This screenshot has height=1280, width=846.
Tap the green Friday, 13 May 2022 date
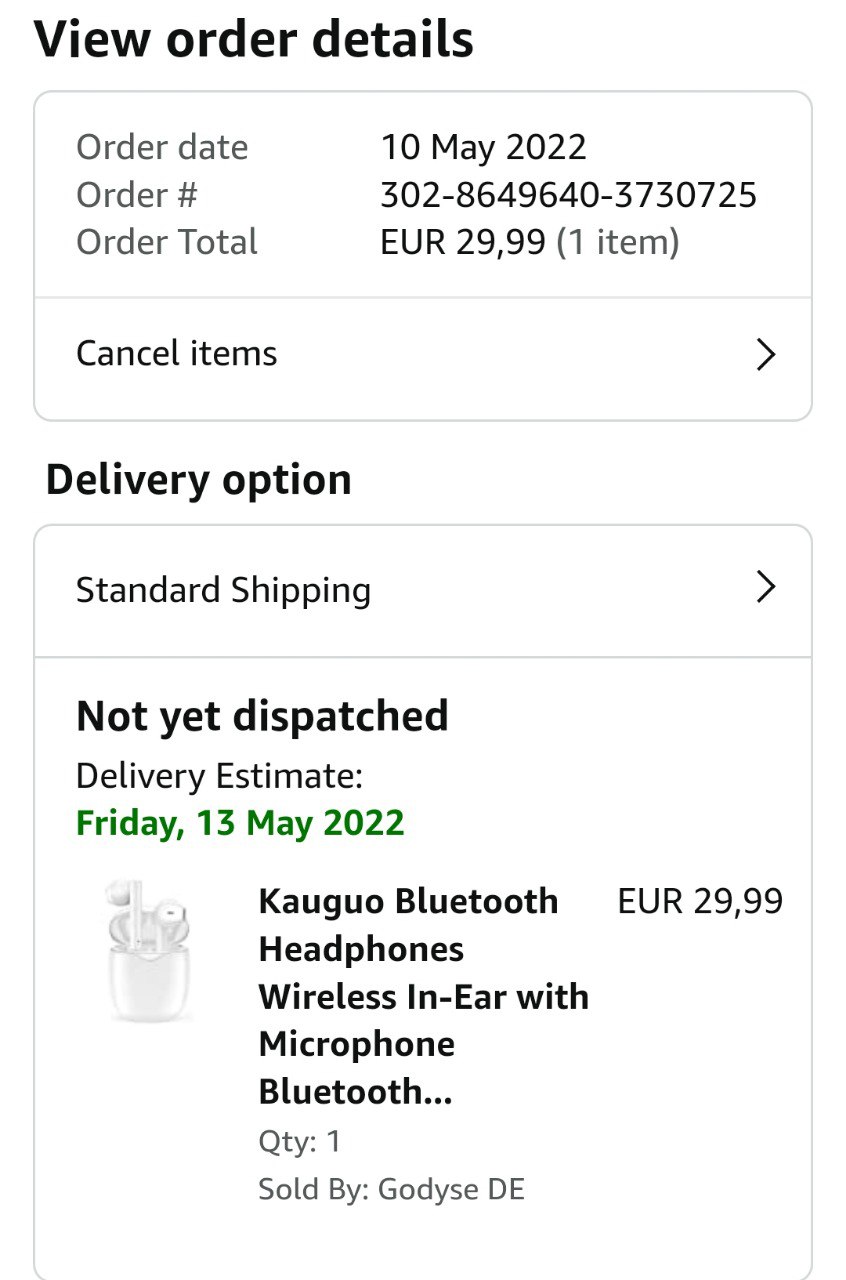pos(240,823)
